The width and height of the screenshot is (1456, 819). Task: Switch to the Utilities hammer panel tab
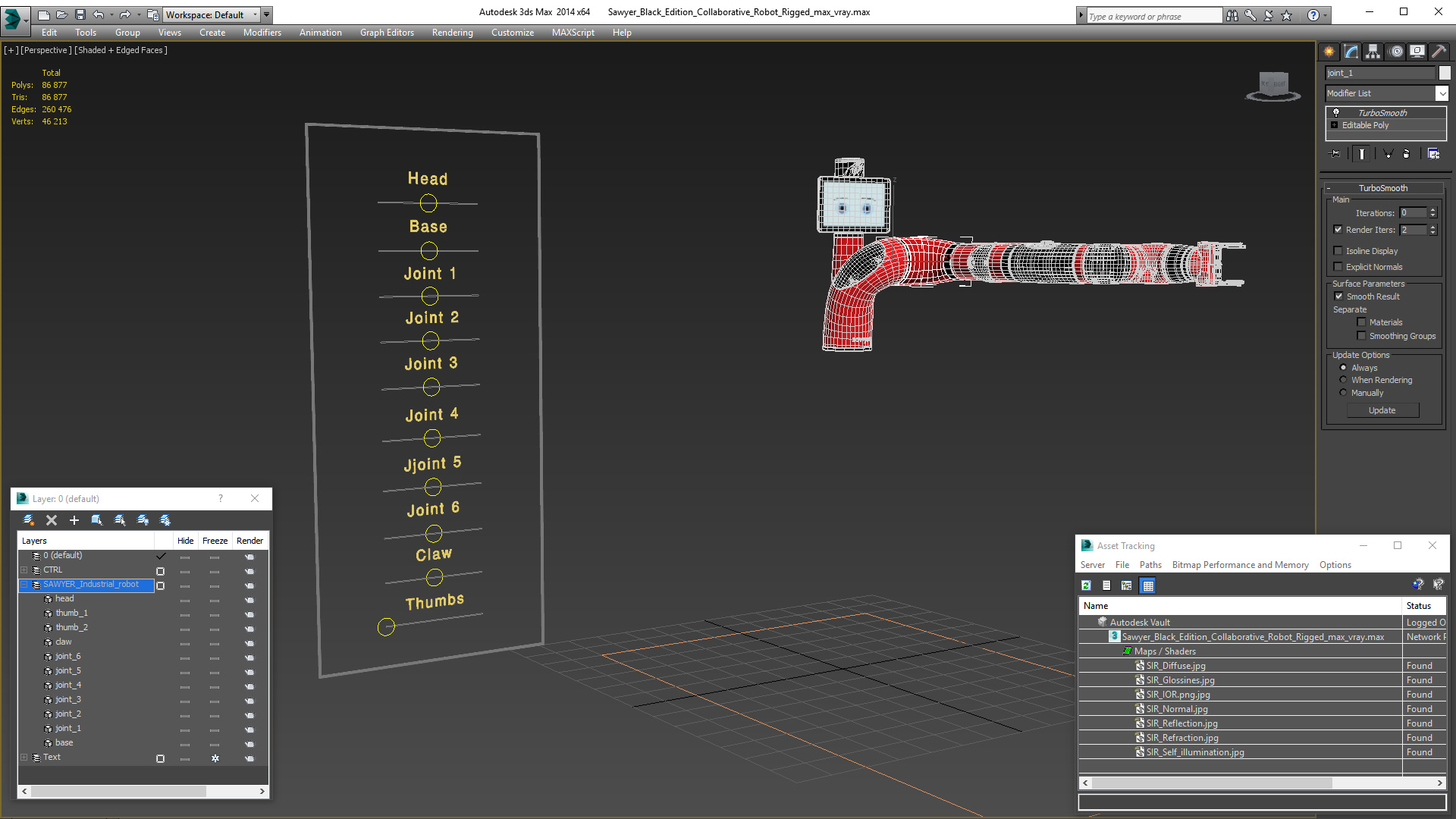click(1439, 52)
